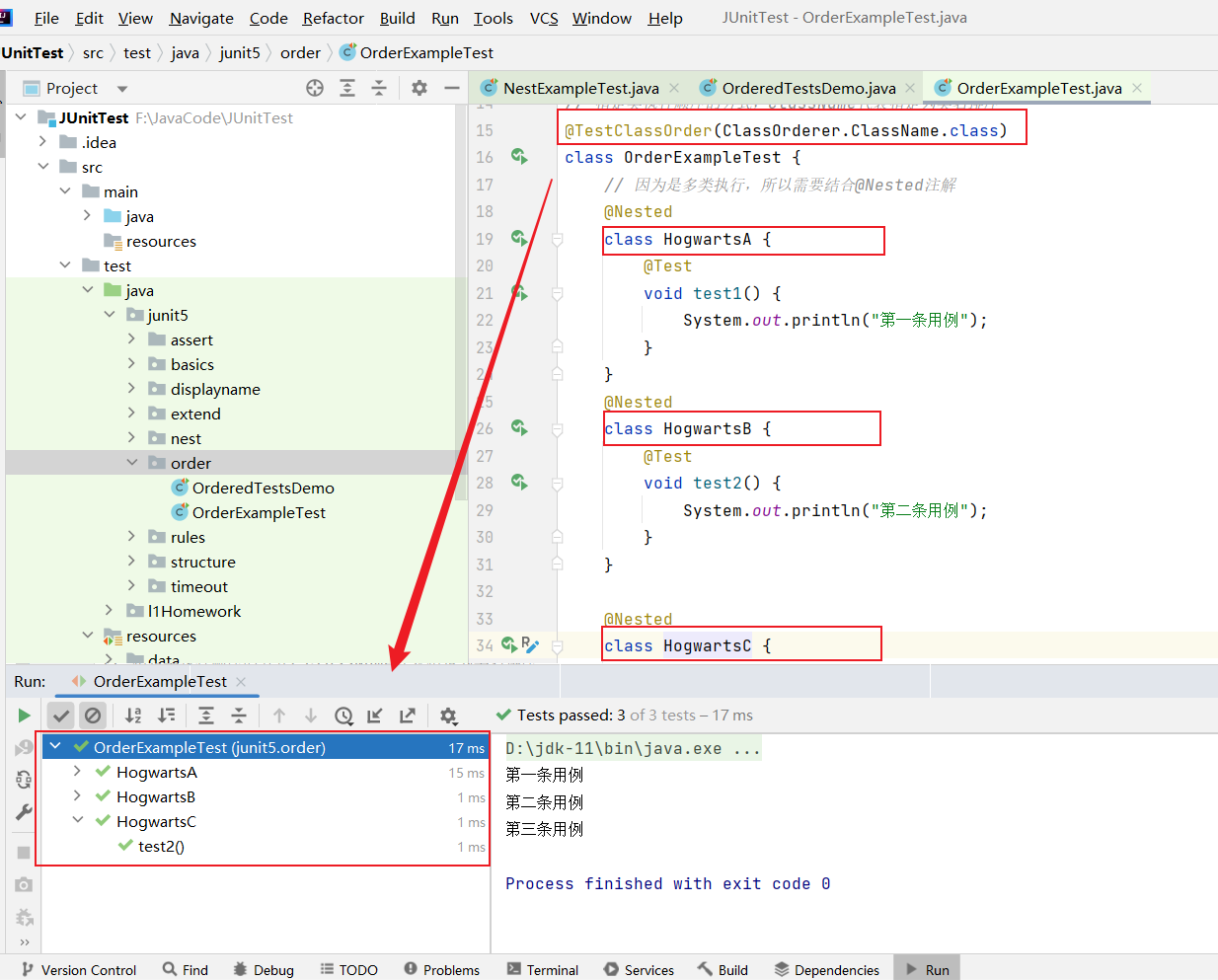Viewport: 1218px width, 980px height.
Task: Toggle sort by duration button
Action: [x=167, y=716]
